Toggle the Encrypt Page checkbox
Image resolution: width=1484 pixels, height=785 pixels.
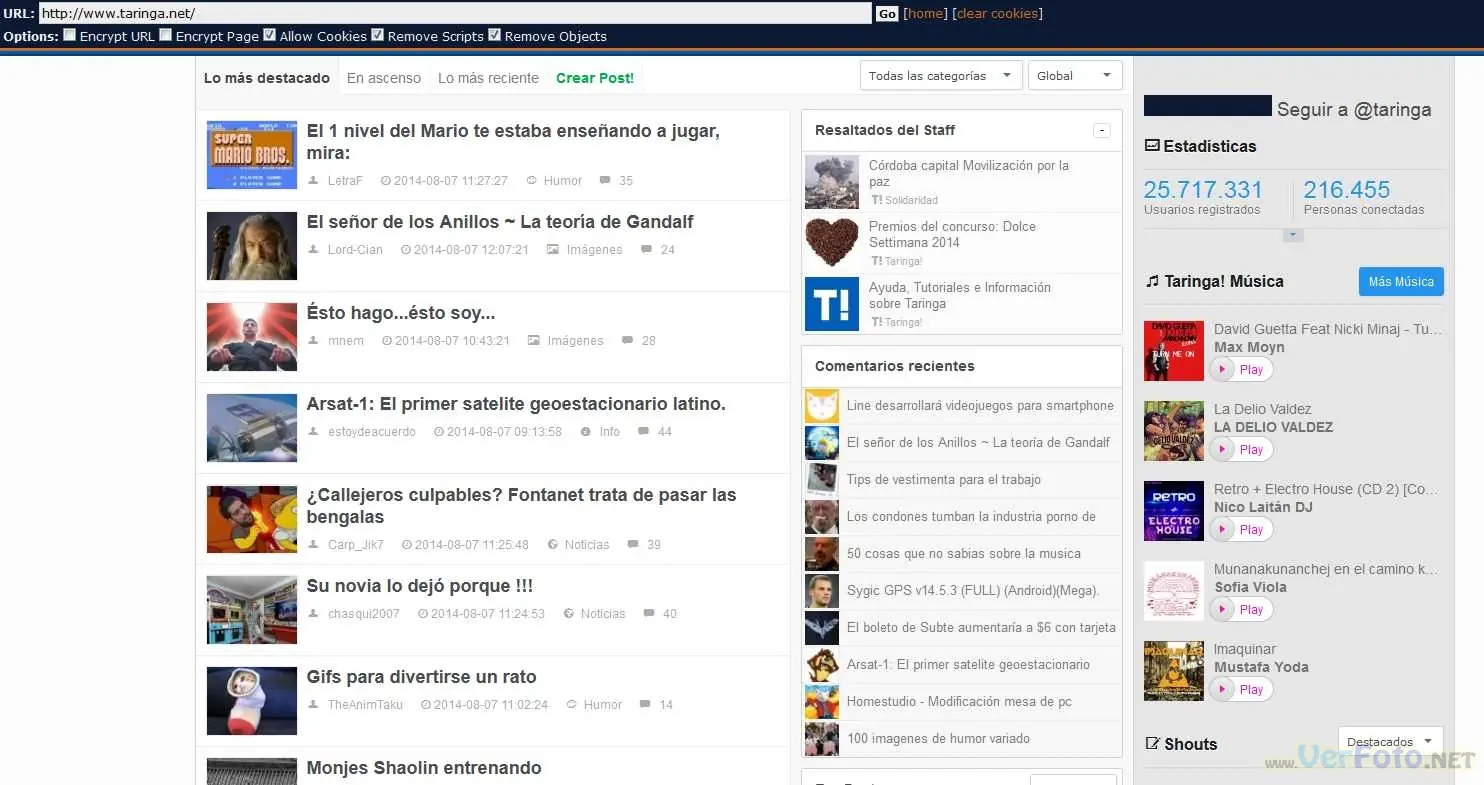coord(165,35)
